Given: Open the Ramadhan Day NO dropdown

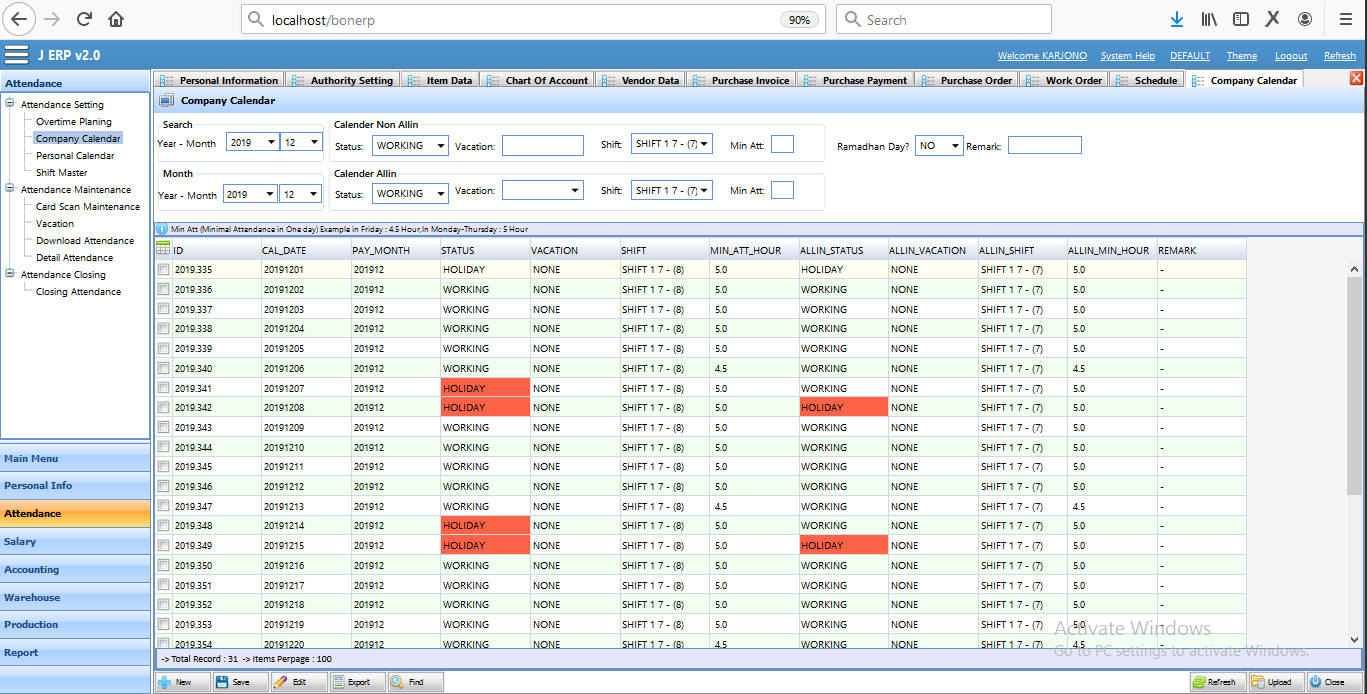Looking at the screenshot, I should [x=938, y=146].
